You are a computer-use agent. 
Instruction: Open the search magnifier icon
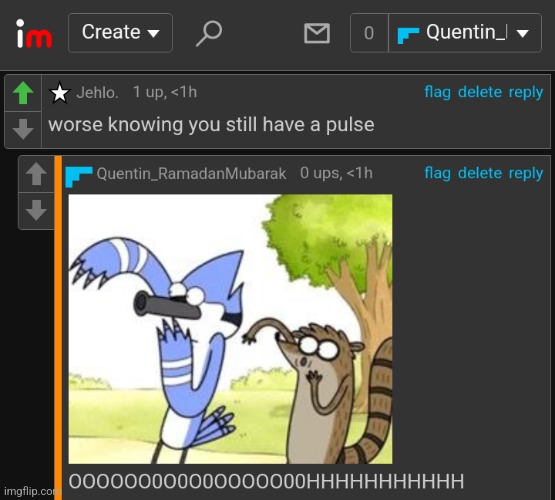coord(209,33)
